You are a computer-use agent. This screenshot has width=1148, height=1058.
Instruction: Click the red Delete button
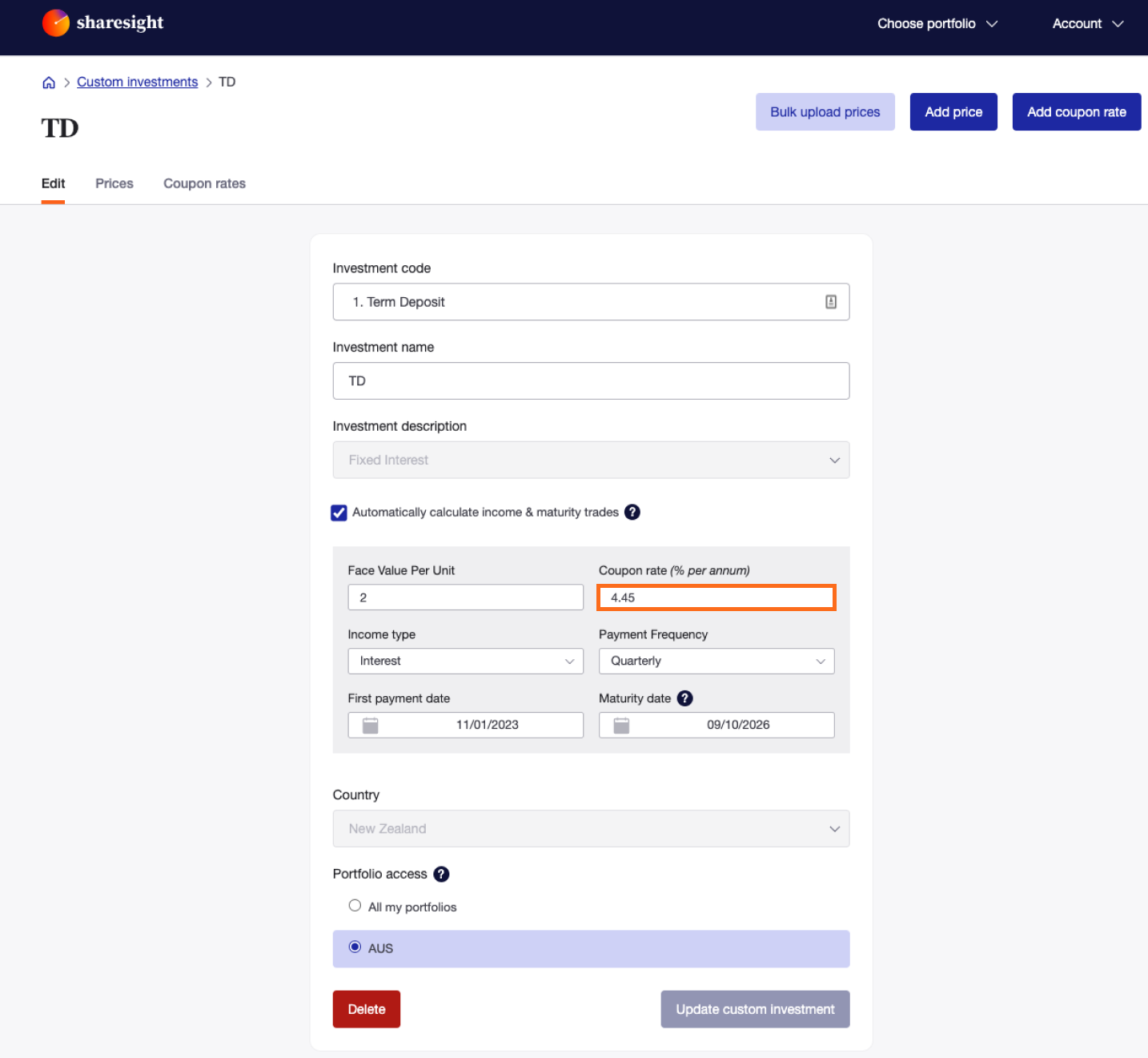pyautogui.click(x=367, y=1009)
